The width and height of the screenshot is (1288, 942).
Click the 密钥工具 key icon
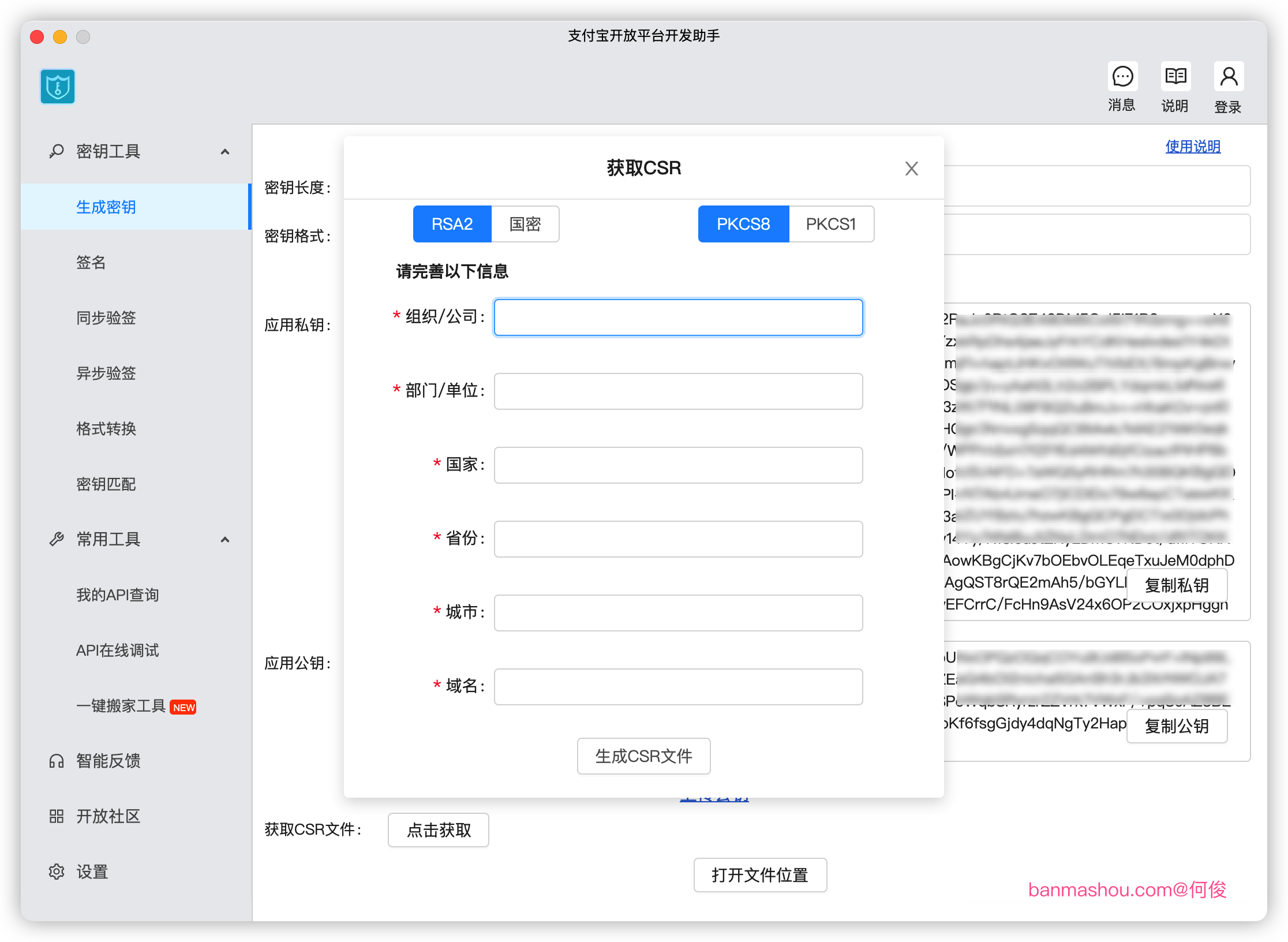[x=57, y=151]
